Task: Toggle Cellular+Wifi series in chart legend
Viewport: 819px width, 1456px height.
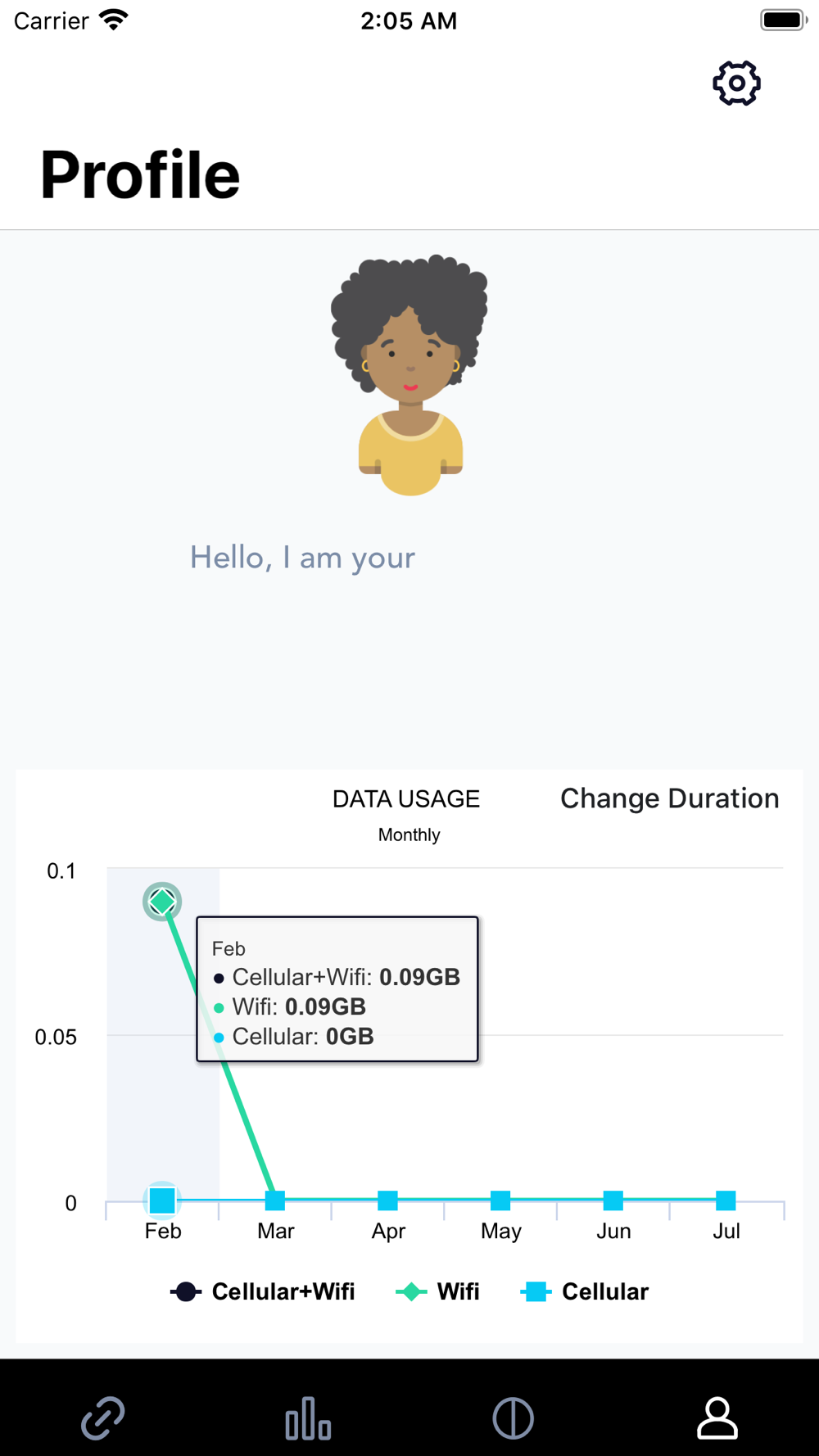Action: click(x=264, y=1291)
